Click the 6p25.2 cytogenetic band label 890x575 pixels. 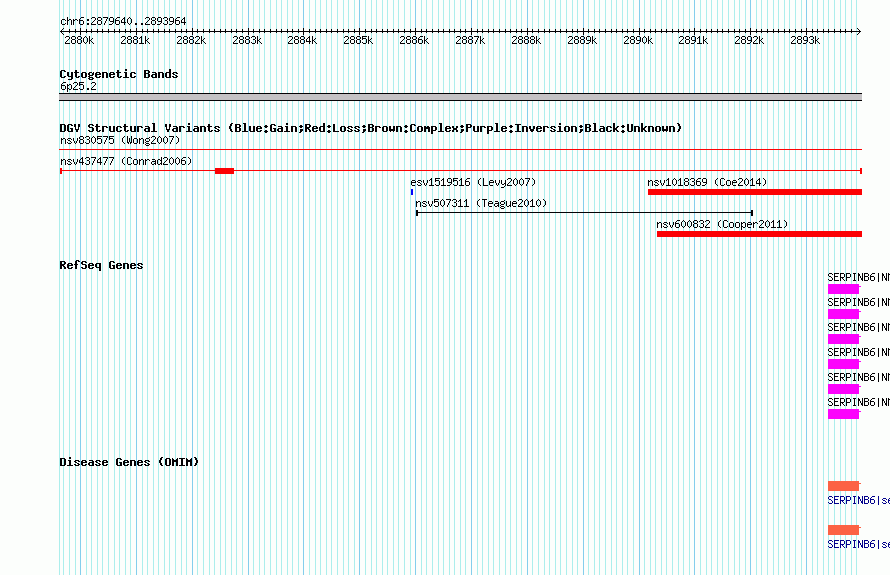78,86
